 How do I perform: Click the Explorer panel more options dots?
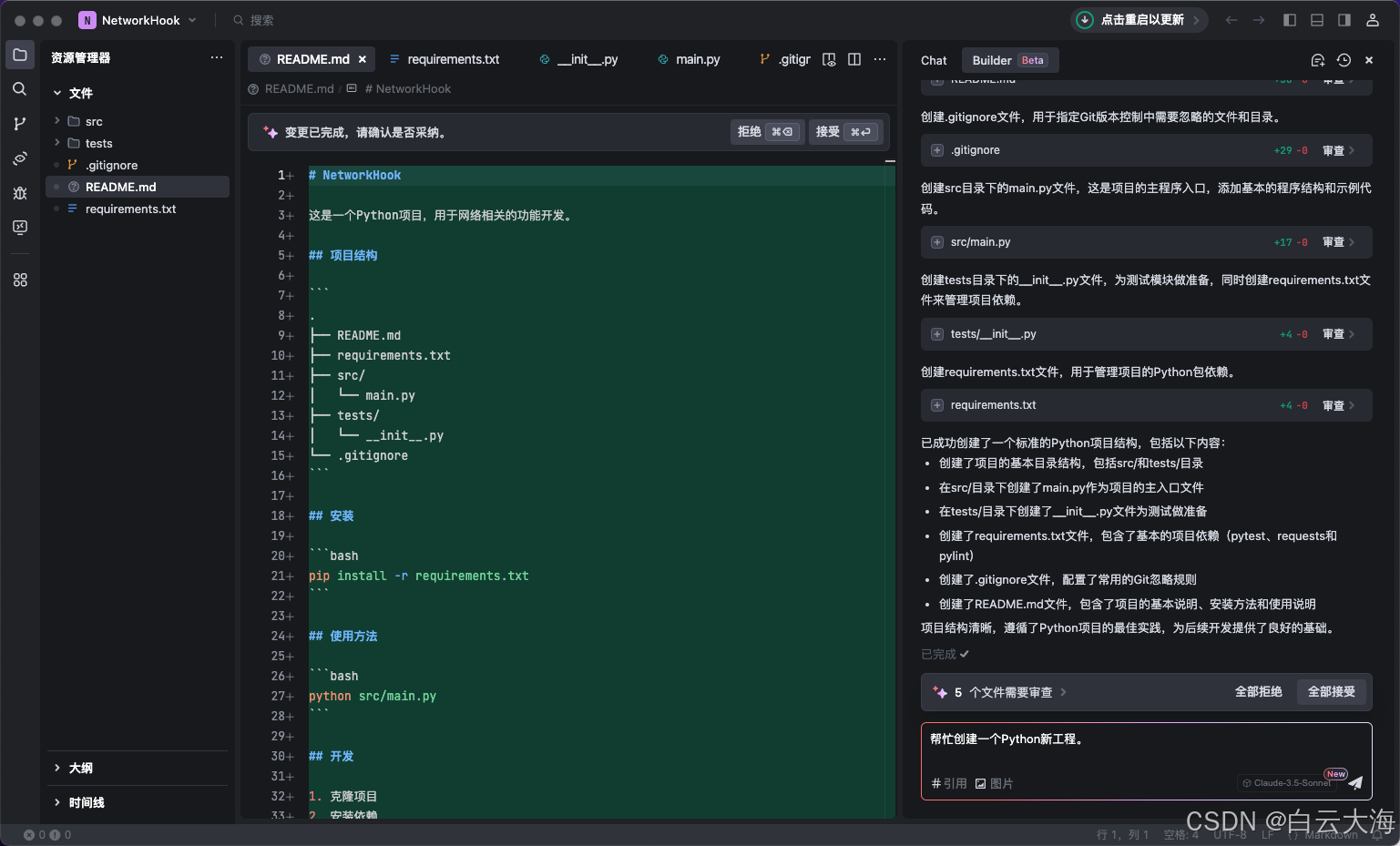pyautogui.click(x=217, y=57)
